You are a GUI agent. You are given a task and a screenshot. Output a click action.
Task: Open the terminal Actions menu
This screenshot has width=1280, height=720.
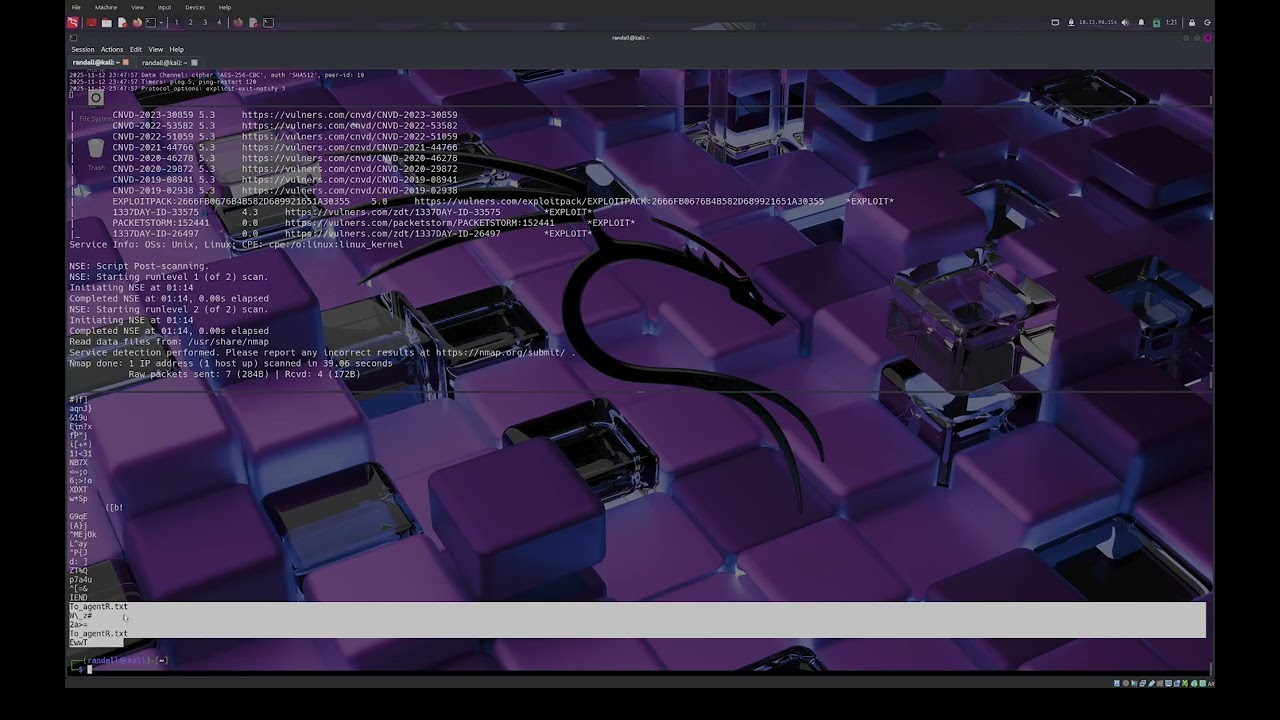[x=112, y=49]
